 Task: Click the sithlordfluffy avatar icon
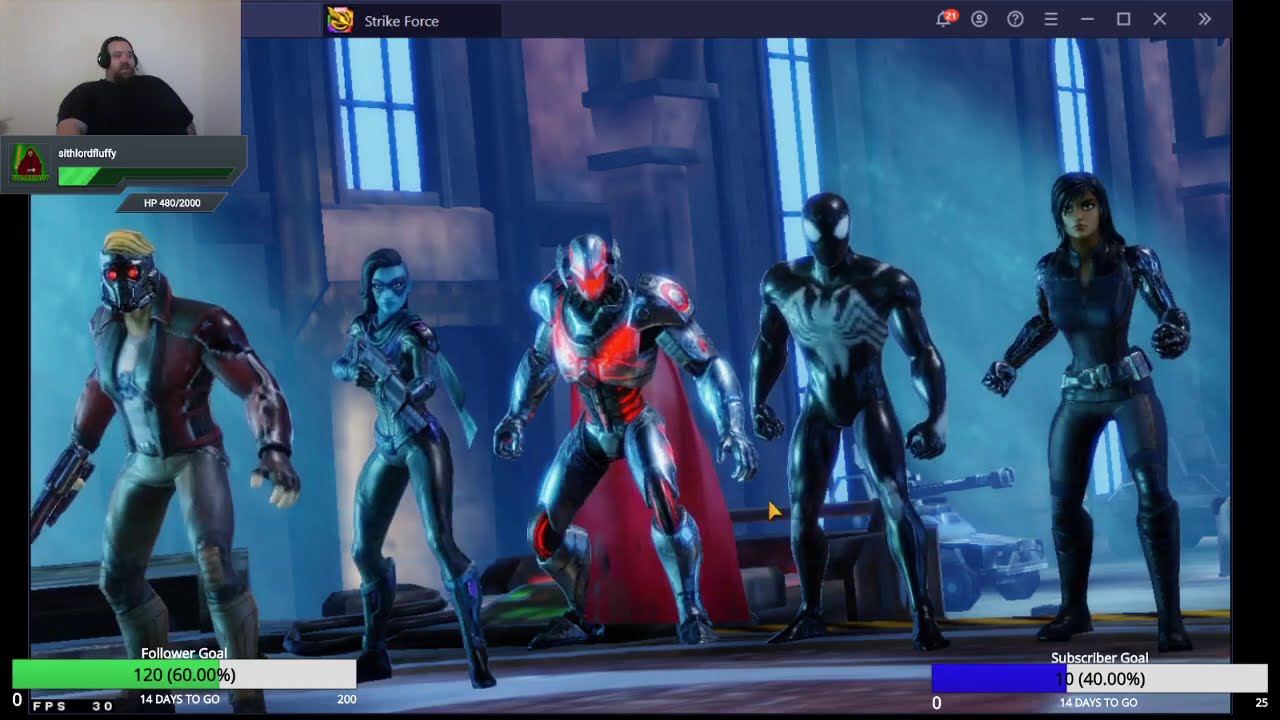click(30, 163)
